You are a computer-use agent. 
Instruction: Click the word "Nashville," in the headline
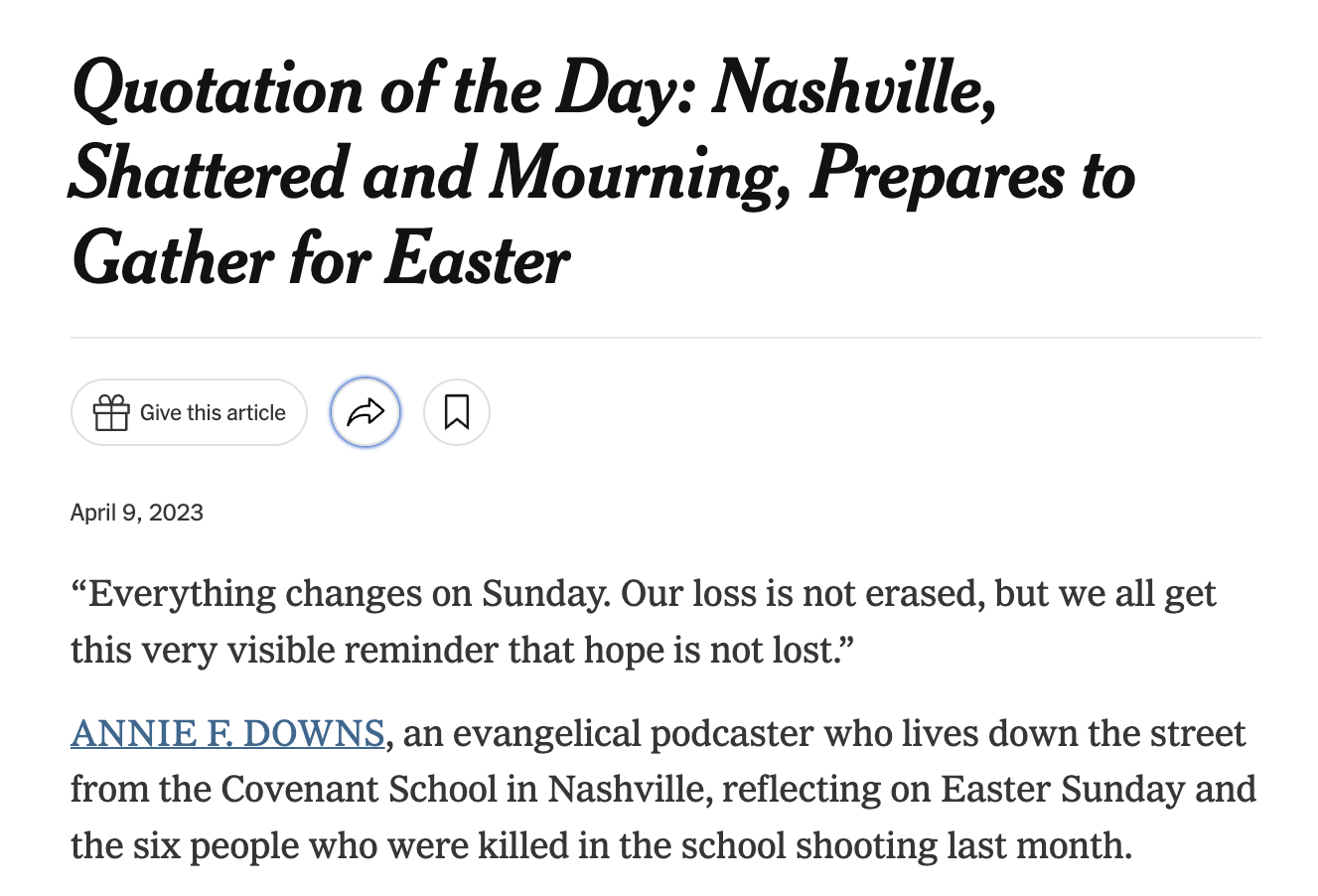coord(855,88)
